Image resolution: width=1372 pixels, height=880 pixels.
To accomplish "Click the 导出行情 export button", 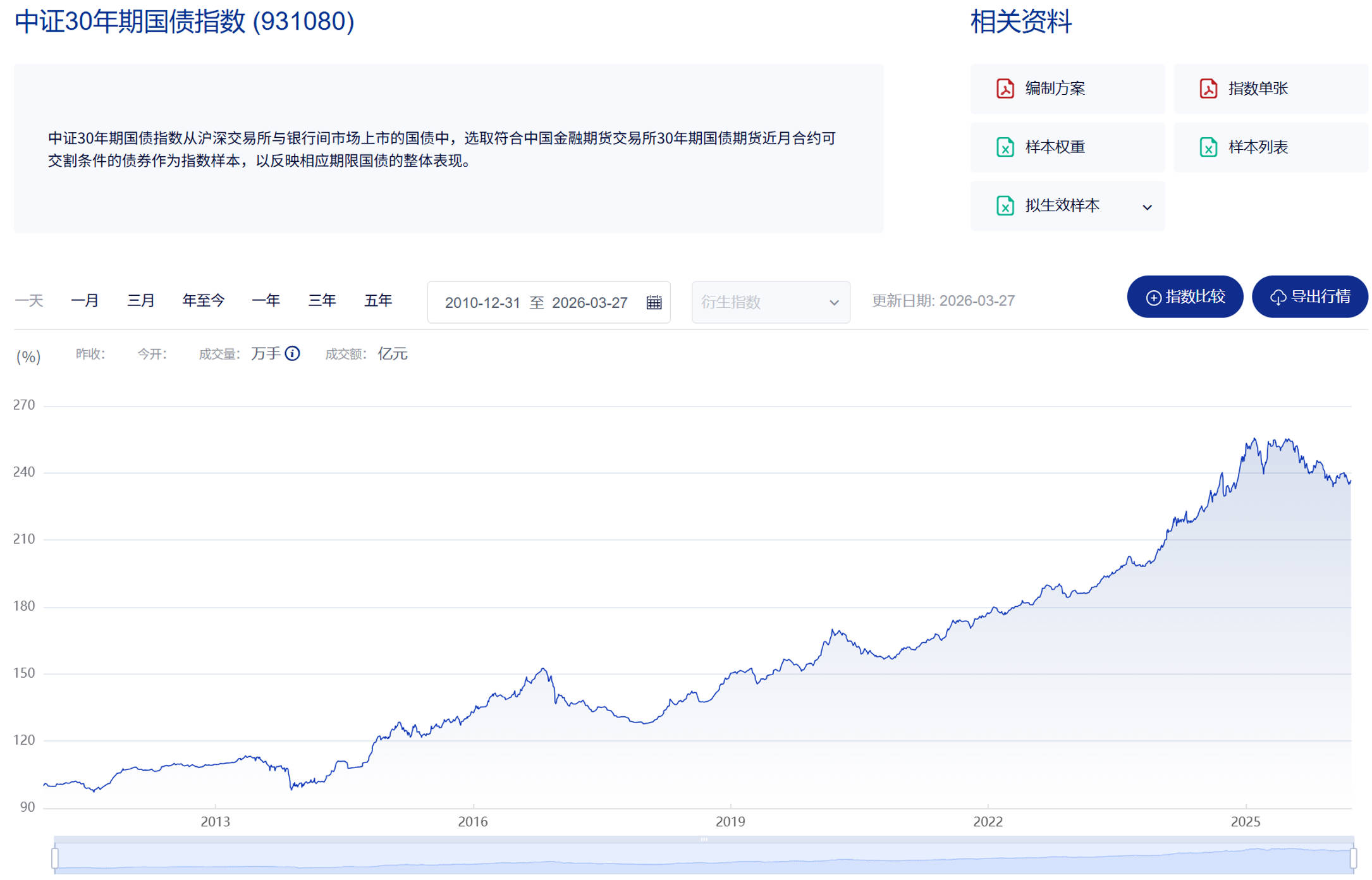I will point(1309,296).
